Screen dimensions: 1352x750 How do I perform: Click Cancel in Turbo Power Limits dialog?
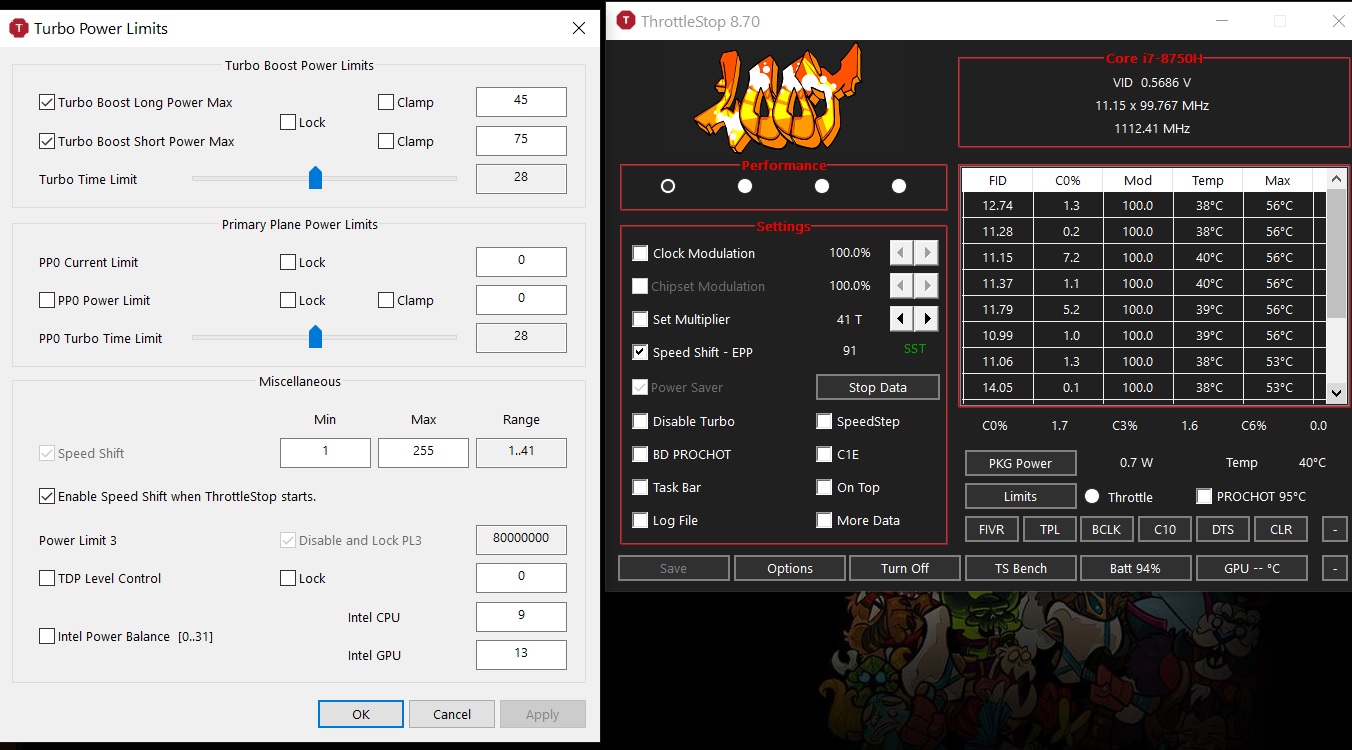(452, 714)
